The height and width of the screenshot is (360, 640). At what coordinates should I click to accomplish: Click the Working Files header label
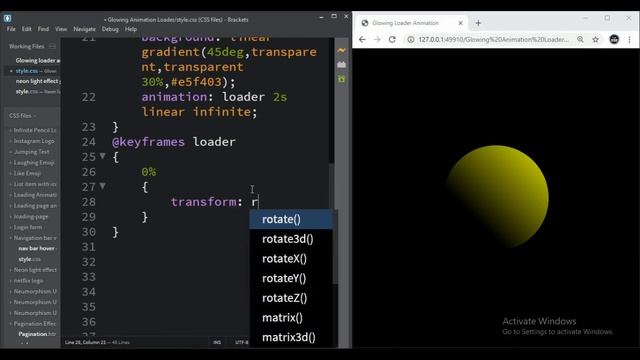pyautogui.click(x=27, y=46)
